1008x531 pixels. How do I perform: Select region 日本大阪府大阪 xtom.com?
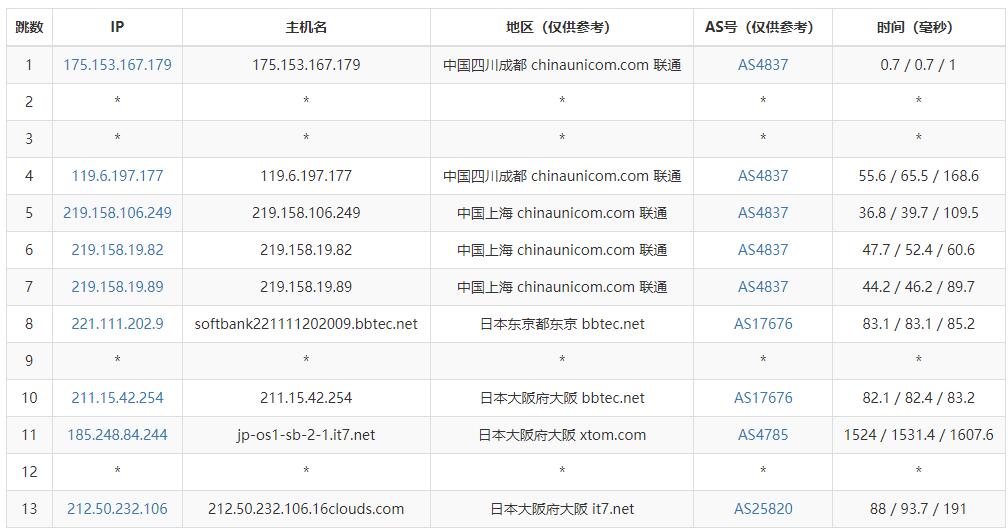pyautogui.click(x=562, y=435)
